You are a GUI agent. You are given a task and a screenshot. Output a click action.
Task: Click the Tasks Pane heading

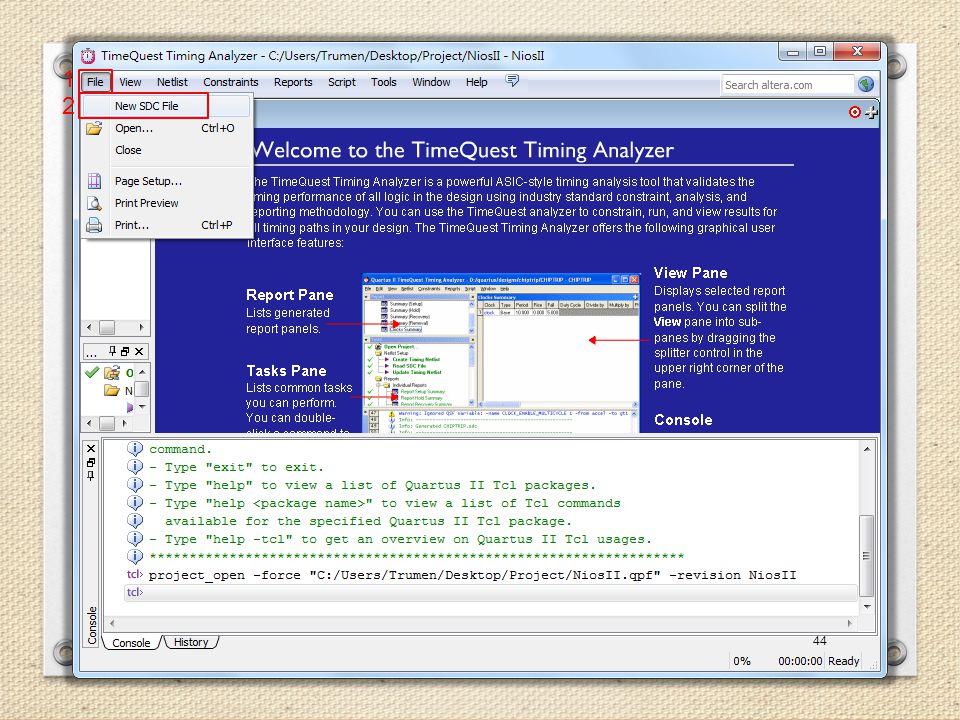[286, 371]
